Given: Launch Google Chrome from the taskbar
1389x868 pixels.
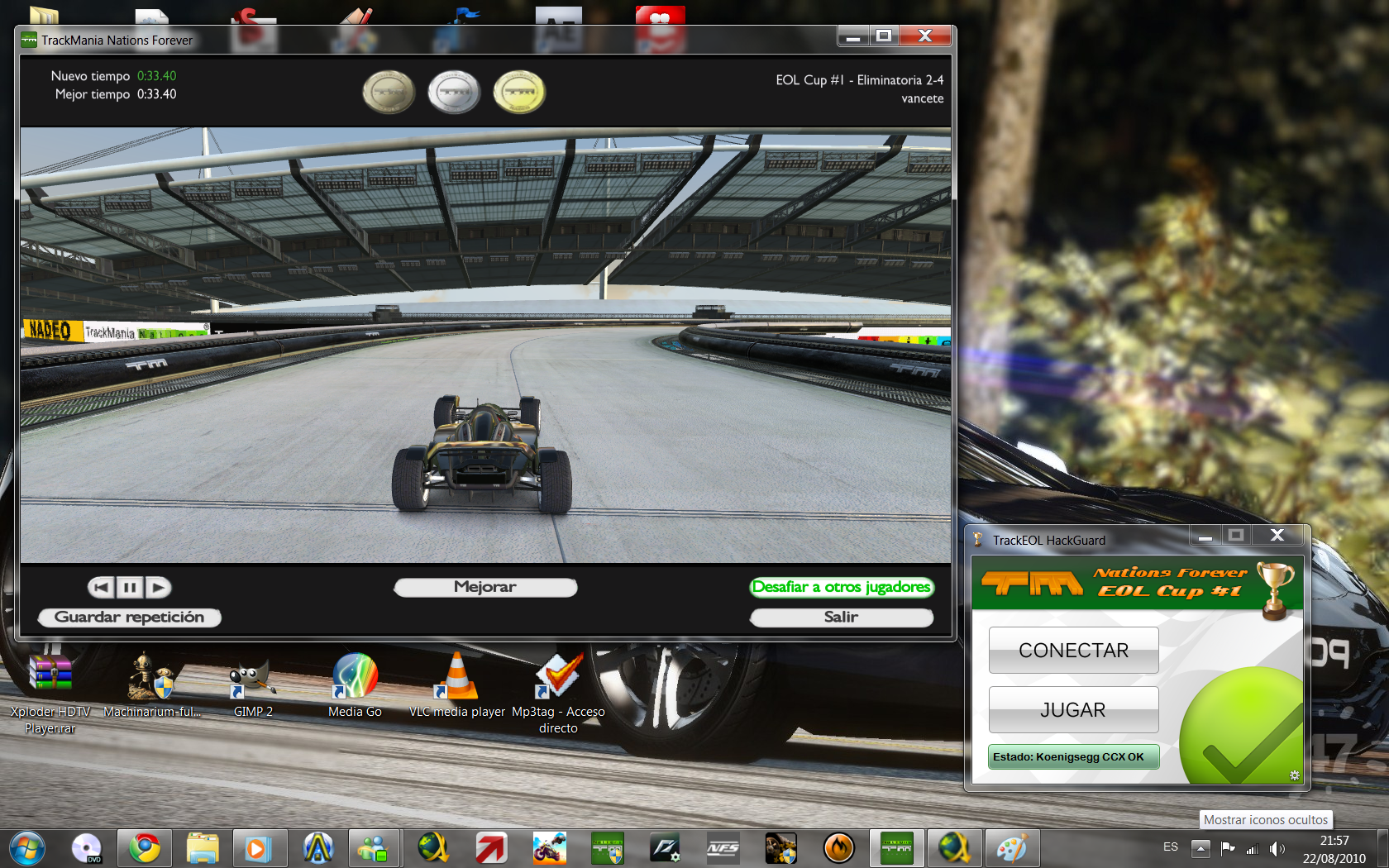Looking at the screenshot, I should (145, 848).
